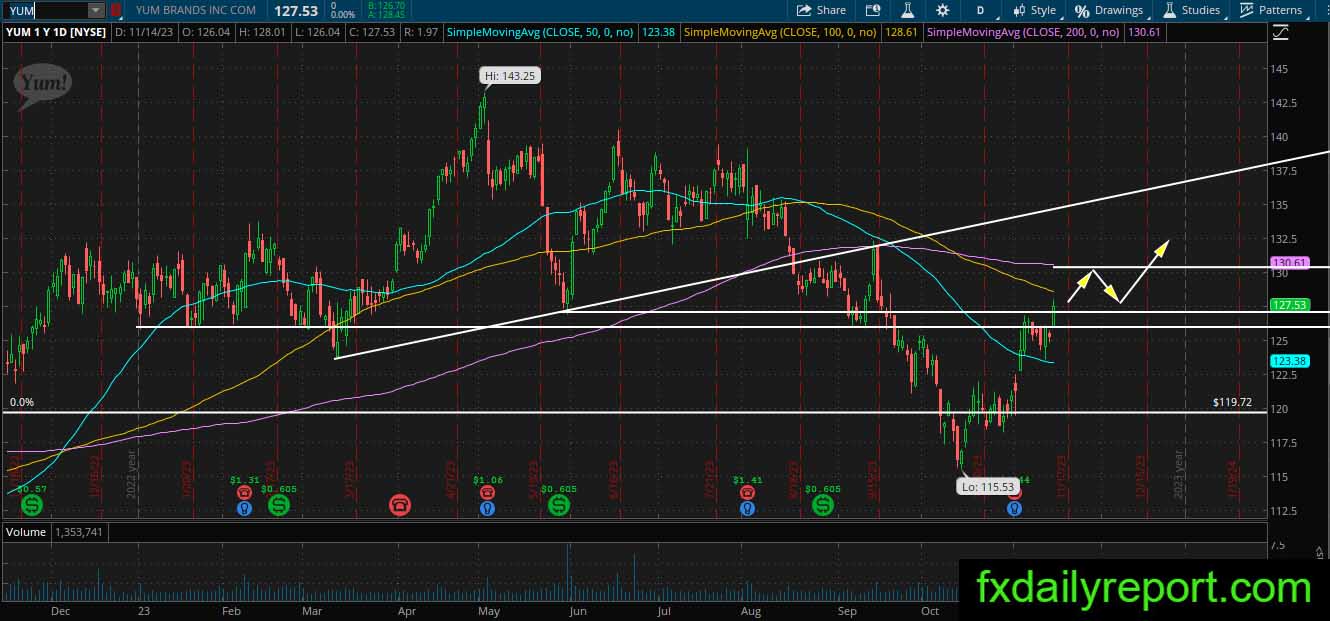Click the small icon right of volume pane
The image size is (1330, 621).
pyautogui.click(x=1321, y=552)
